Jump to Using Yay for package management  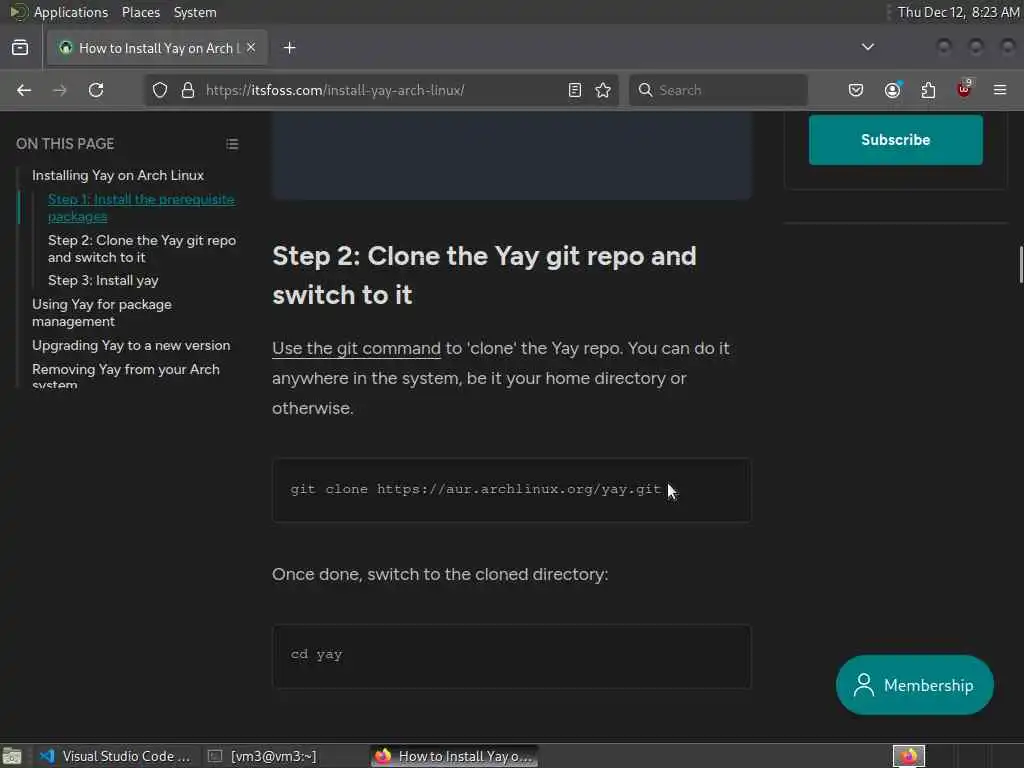[x=102, y=313]
